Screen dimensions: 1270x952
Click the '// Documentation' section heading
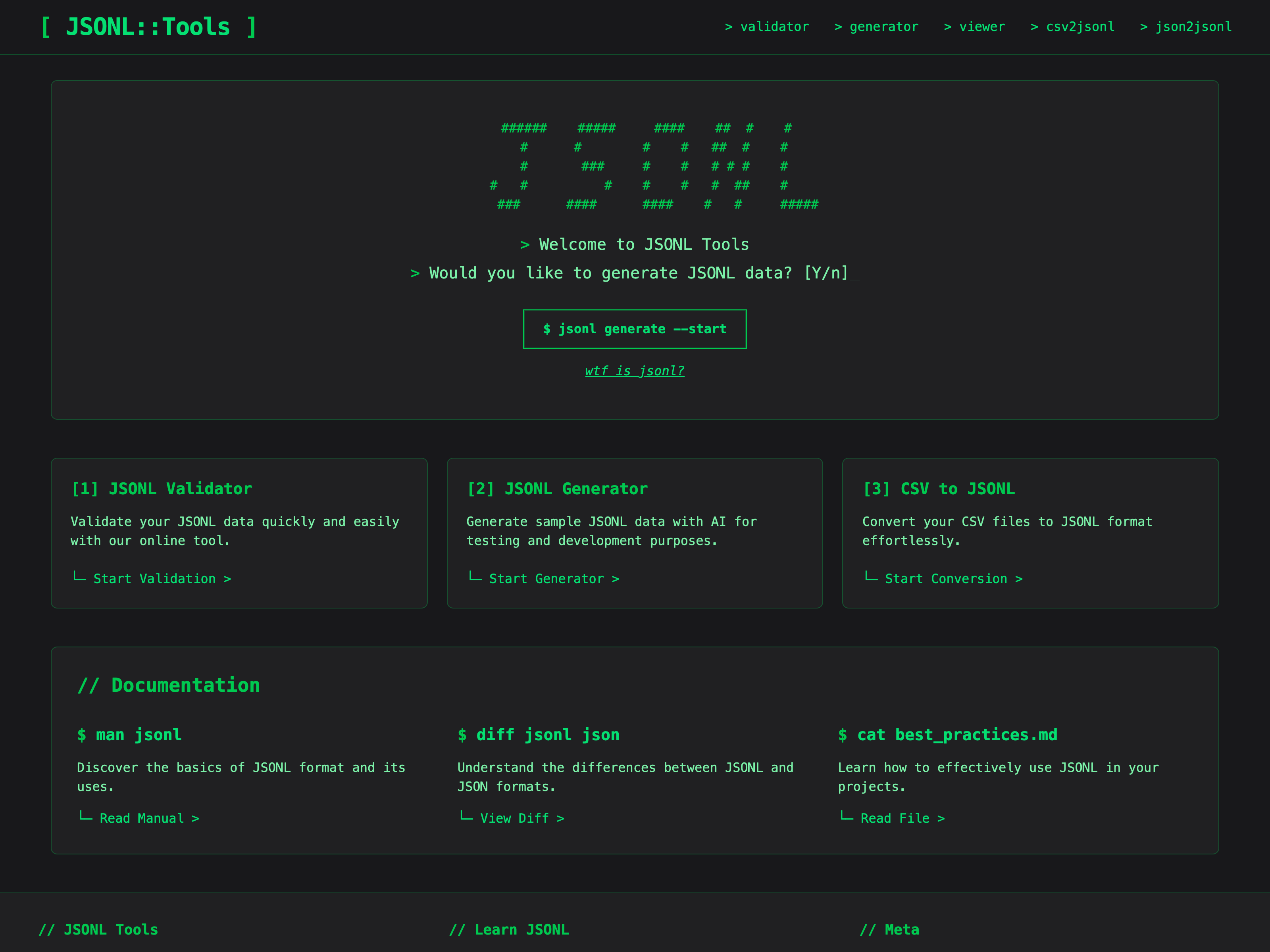click(168, 685)
